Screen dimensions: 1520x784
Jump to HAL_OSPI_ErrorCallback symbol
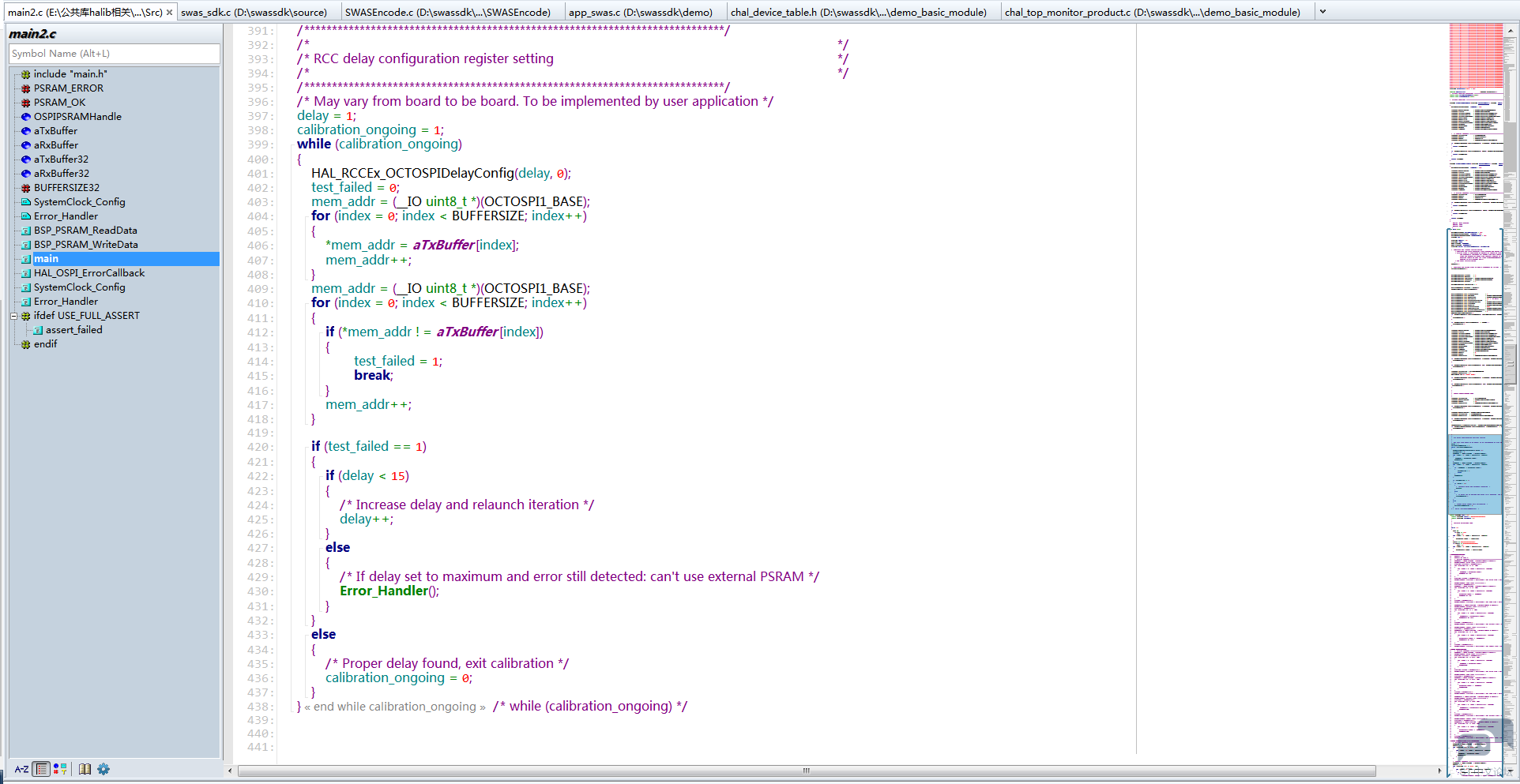89,273
